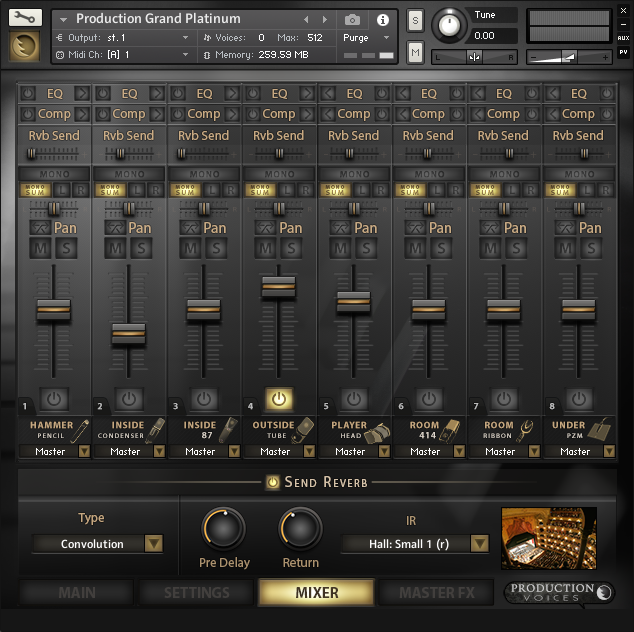Enable Hammer Pencil mic power button
The width and height of the screenshot is (634, 632).
[54, 399]
